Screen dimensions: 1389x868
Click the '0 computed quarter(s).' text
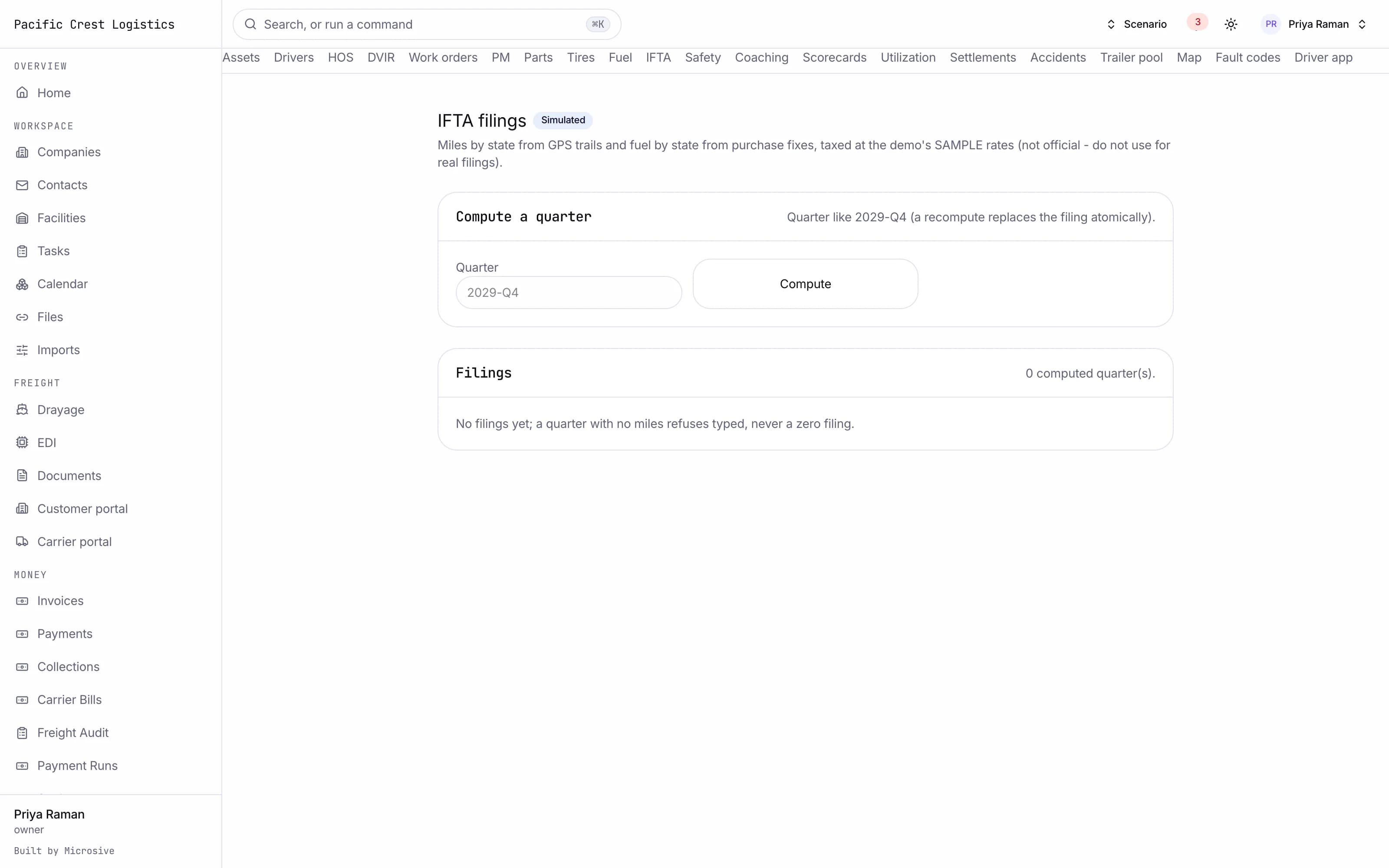(1090, 373)
